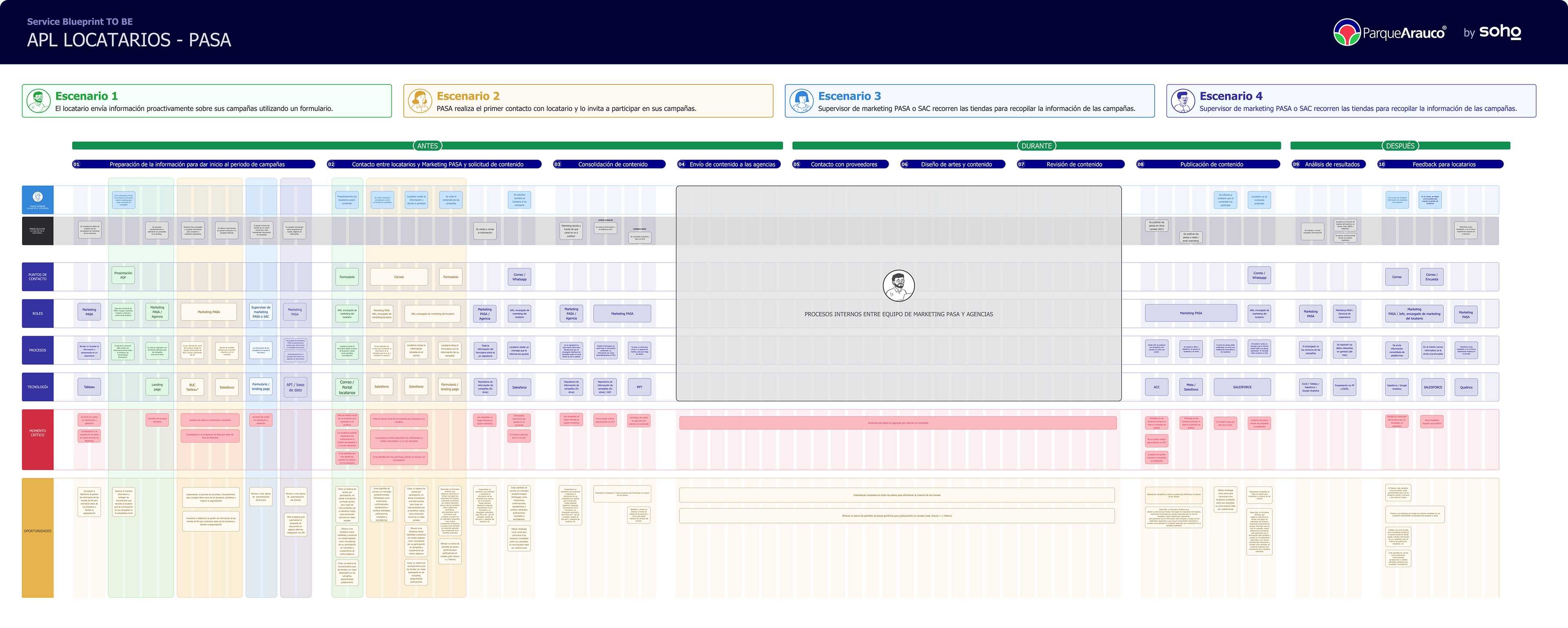This screenshot has height=628, width=1568.
Task: Click the soho logo in header
Action: tap(1501, 31)
